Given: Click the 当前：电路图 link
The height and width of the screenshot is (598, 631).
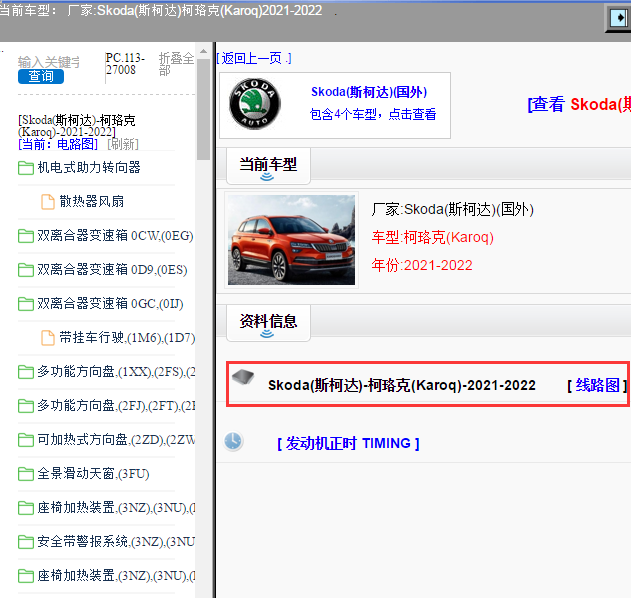Looking at the screenshot, I should point(58,144).
